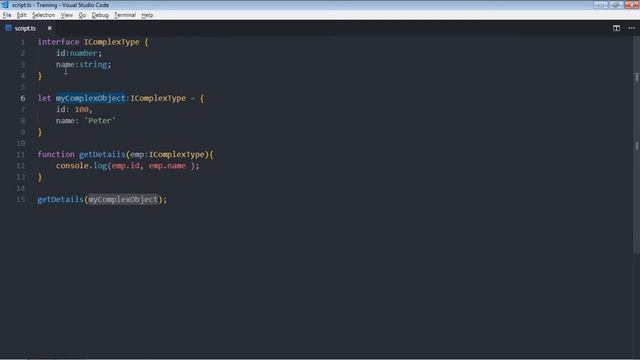Click the 'interface' keyword on line 1
The height and width of the screenshot is (360, 640).
click(x=58, y=42)
